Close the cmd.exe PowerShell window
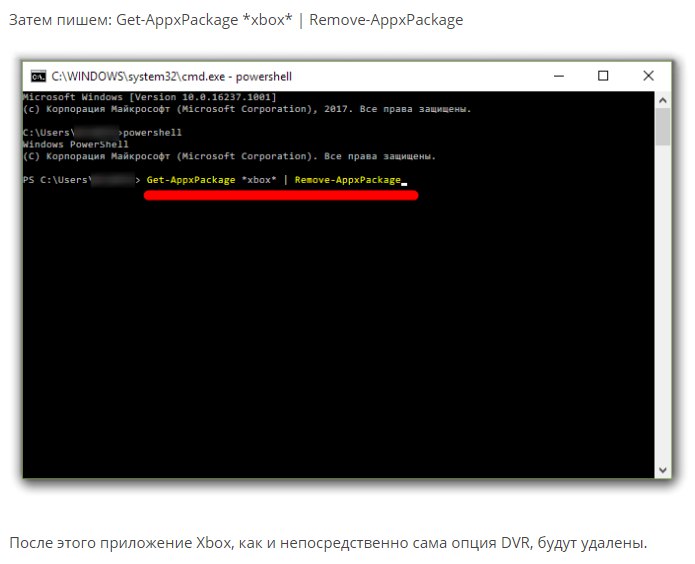 (649, 75)
